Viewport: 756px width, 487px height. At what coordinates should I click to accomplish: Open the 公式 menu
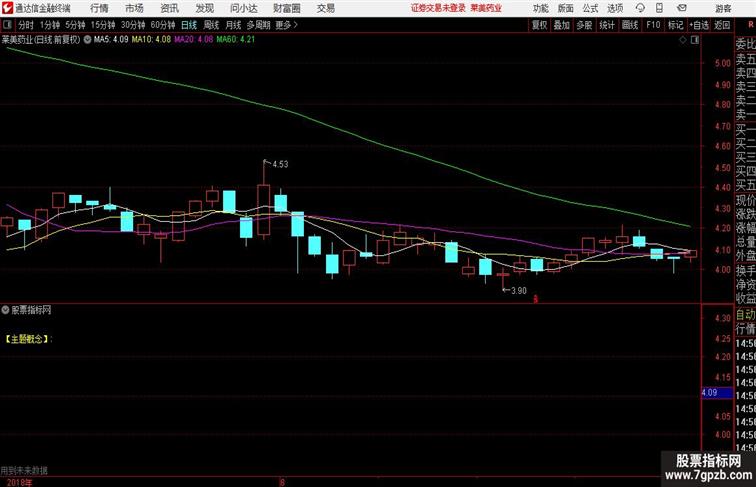click(x=590, y=8)
